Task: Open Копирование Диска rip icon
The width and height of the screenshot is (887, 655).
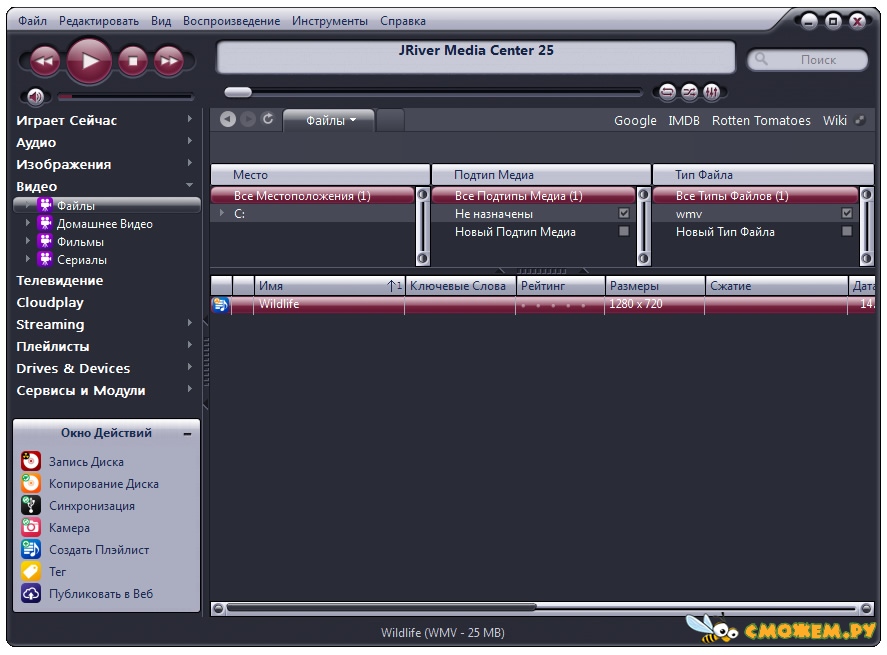Action: (31, 483)
